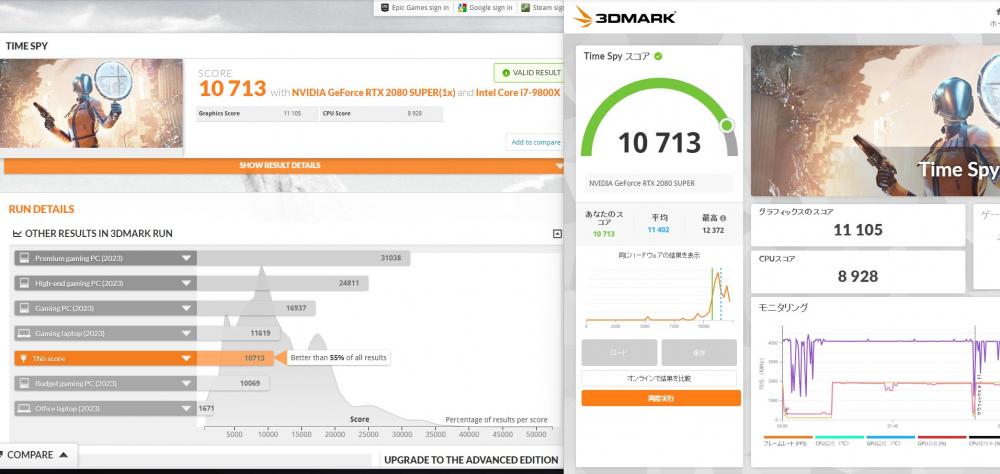Image resolution: width=1000 pixels, height=474 pixels.
Task: Click the score gauge knob on green arc
Action: (x=726, y=125)
